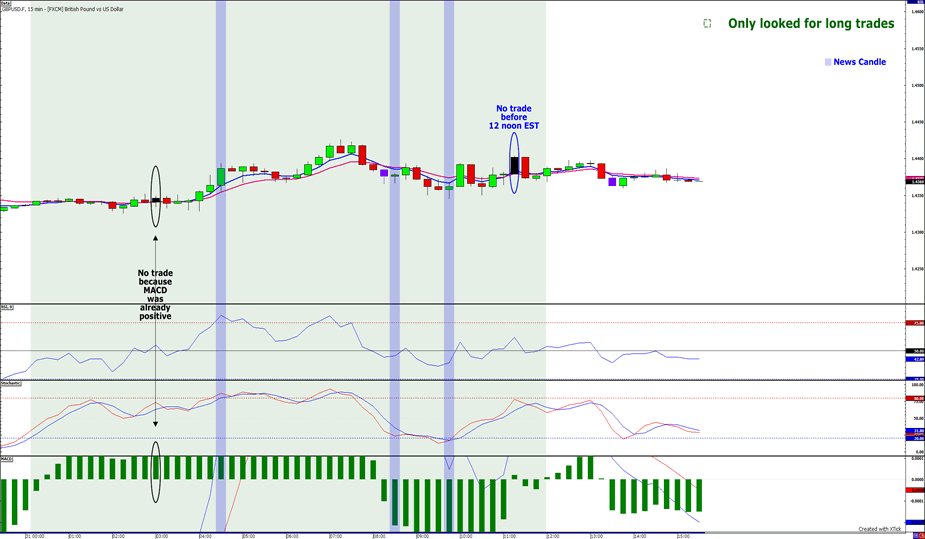This screenshot has height=539, width=925.
Task: Click the red 80.00 Stochastic level marker
Action: click(915, 399)
